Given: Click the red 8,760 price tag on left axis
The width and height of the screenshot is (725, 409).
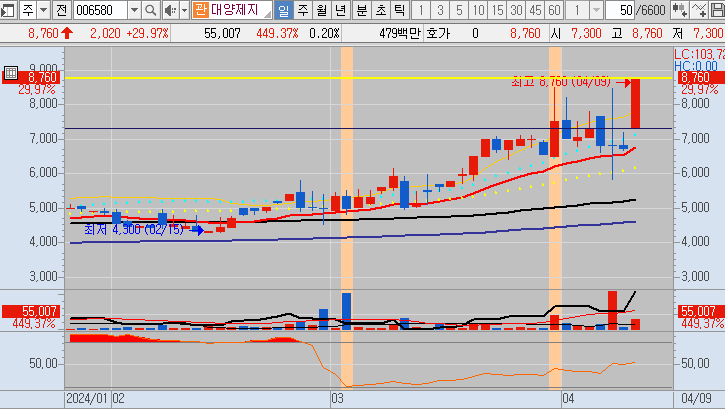Looking at the screenshot, I should [32, 77].
